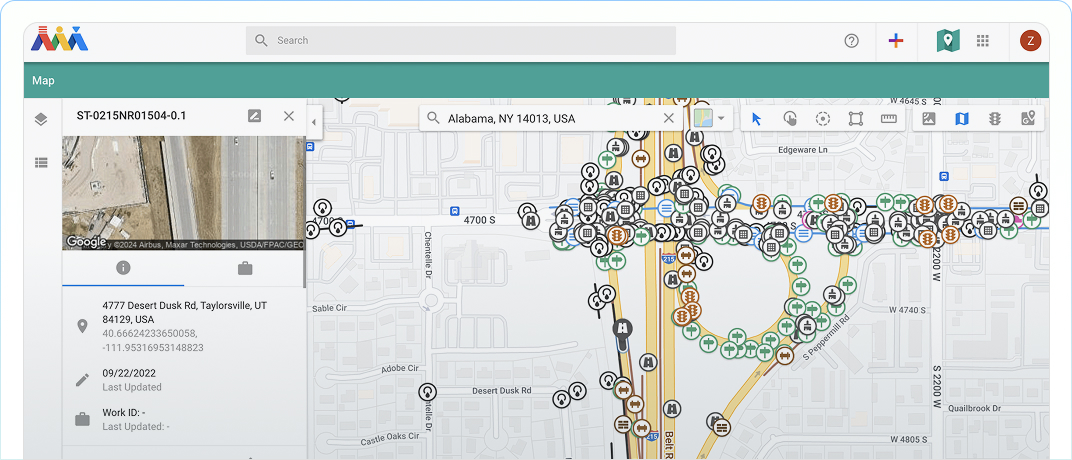Switch to the briefcase work tab
This screenshot has width=1072, height=460.
[245, 268]
